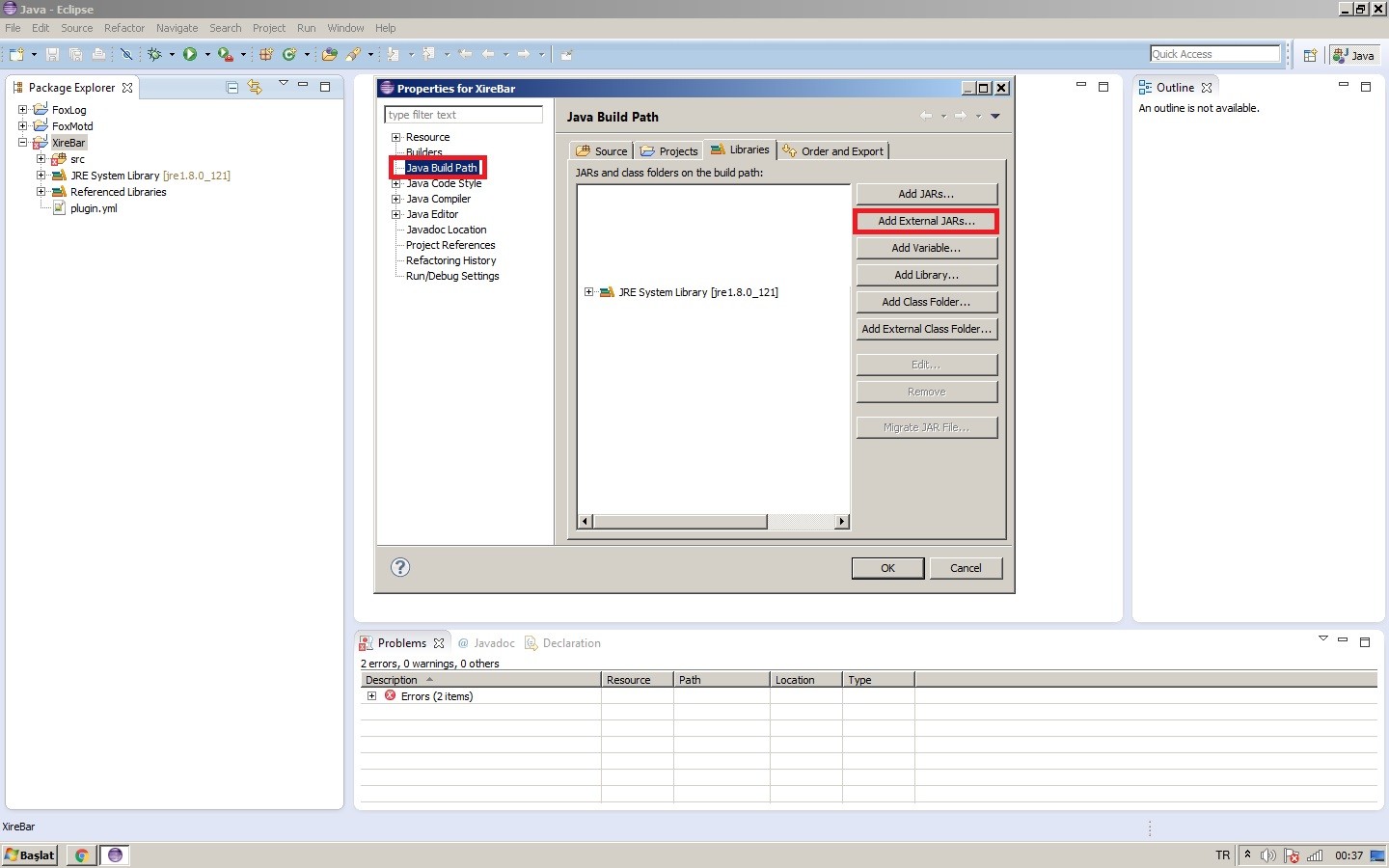The image size is (1389, 868).
Task: Open the Run dropdown arrow
Action: click(x=207, y=54)
